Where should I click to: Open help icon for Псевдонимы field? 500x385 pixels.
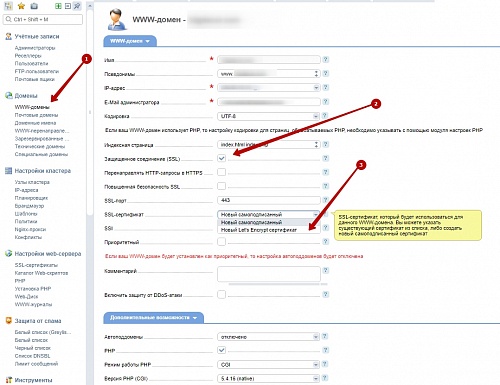click(326, 73)
